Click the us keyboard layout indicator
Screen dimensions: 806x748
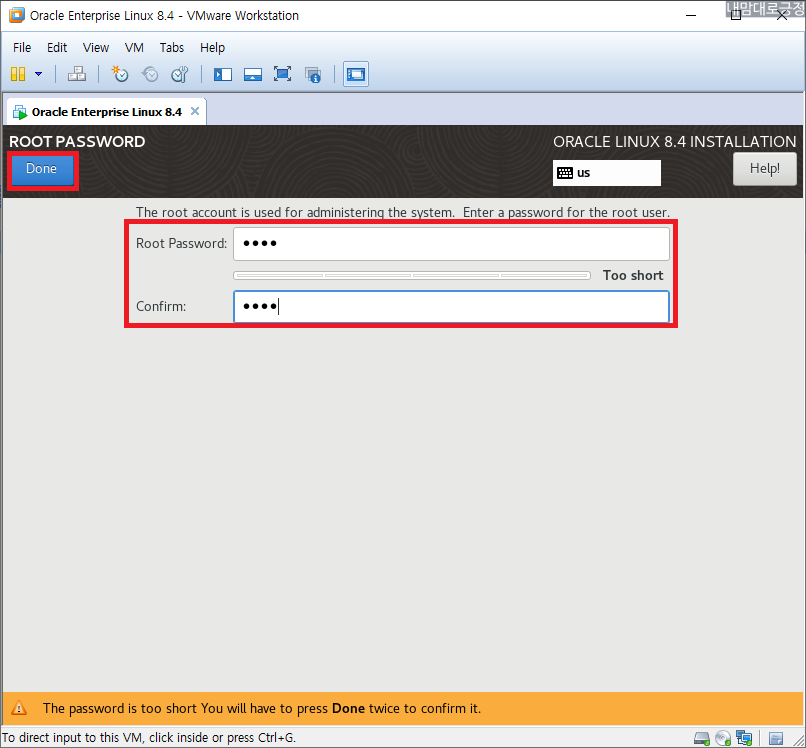(607, 173)
